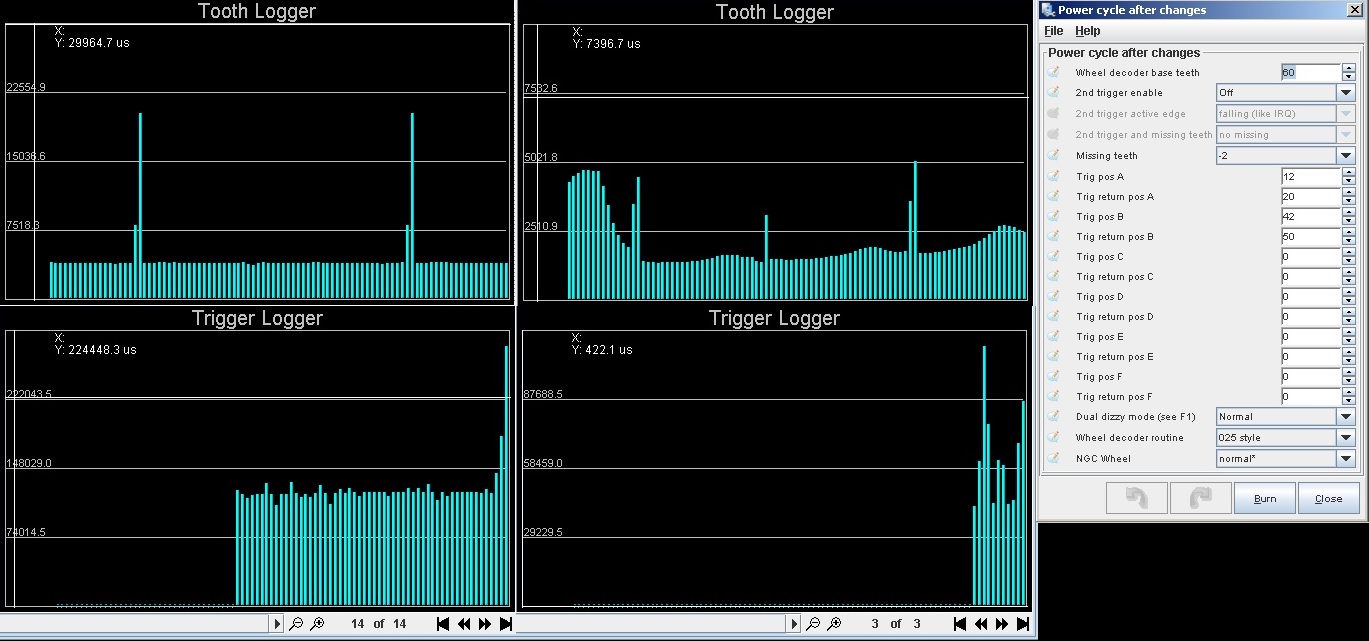
Task: Click the pencil icon beside Missing teeth
Action: tap(1053, 155)
